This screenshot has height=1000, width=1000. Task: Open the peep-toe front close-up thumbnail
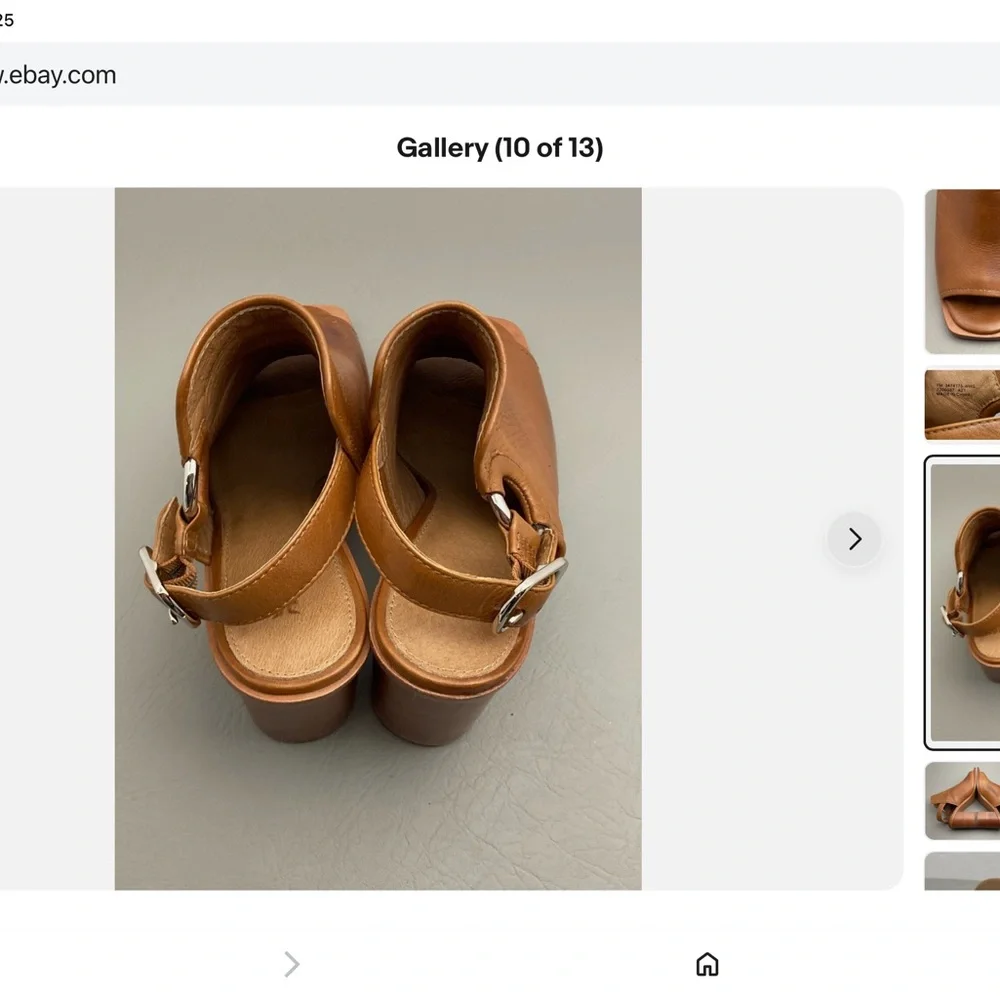[x=962, y=272]
